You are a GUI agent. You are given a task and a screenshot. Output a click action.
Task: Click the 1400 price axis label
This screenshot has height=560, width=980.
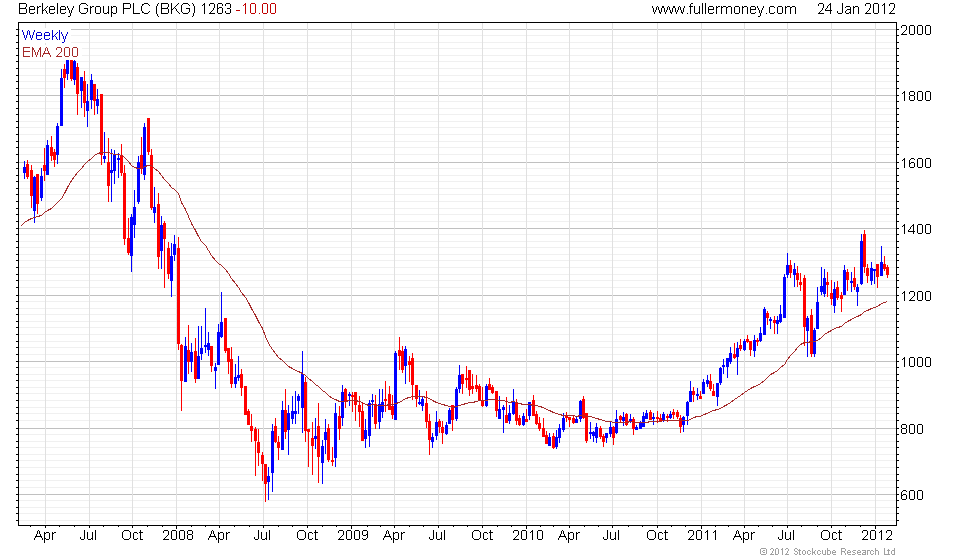coord(916,229)
